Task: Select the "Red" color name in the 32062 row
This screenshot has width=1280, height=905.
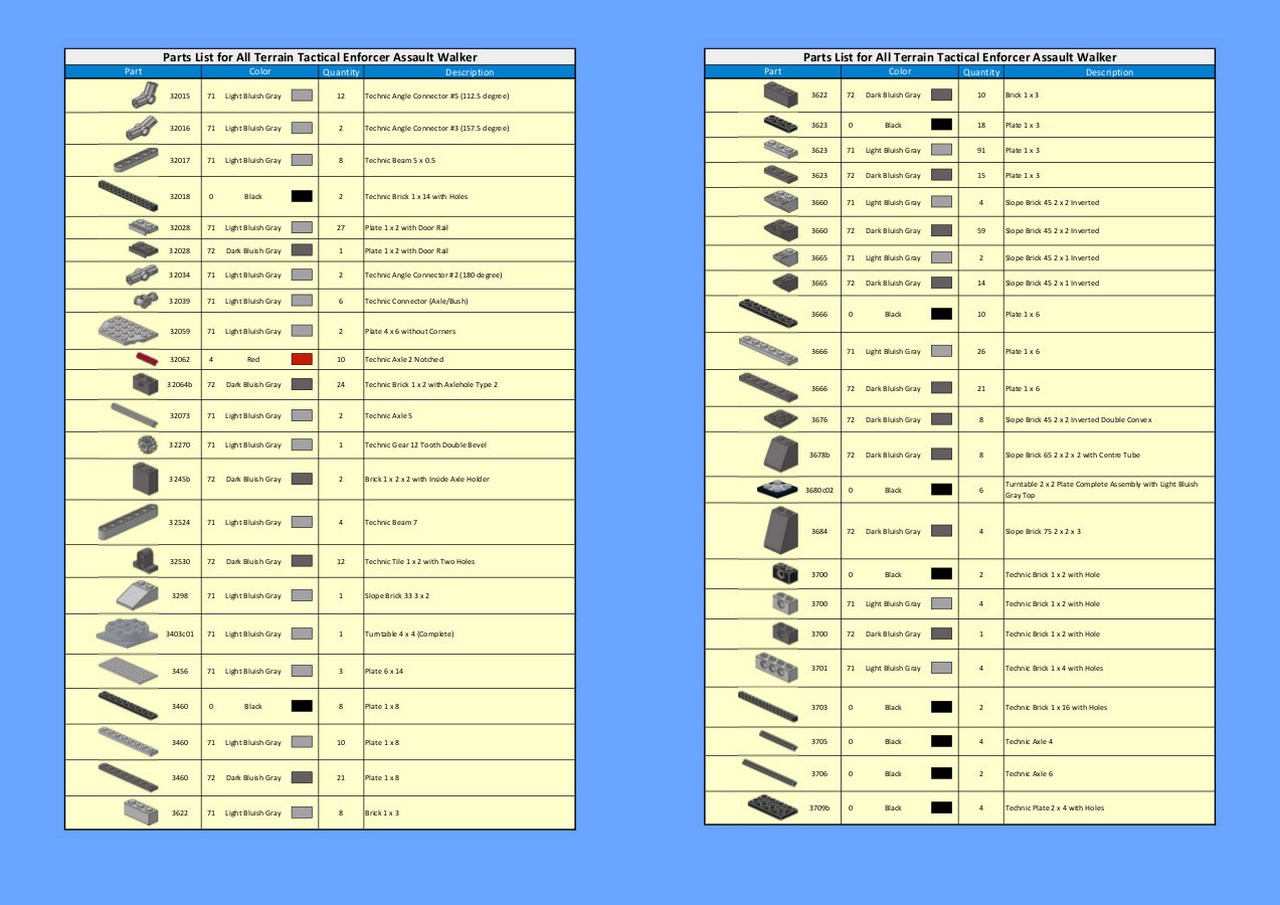Action: point(253,359)
